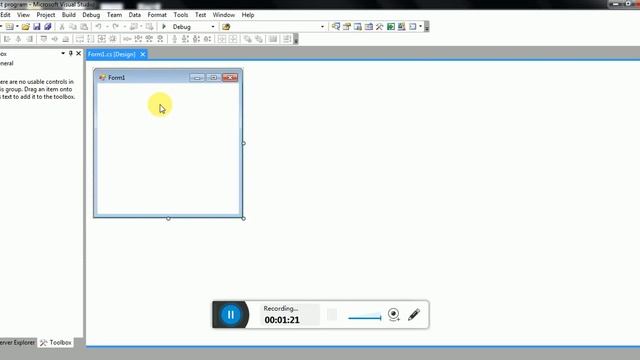Open the Debug menu
This screenshot has height=360, width=640.
91,15
